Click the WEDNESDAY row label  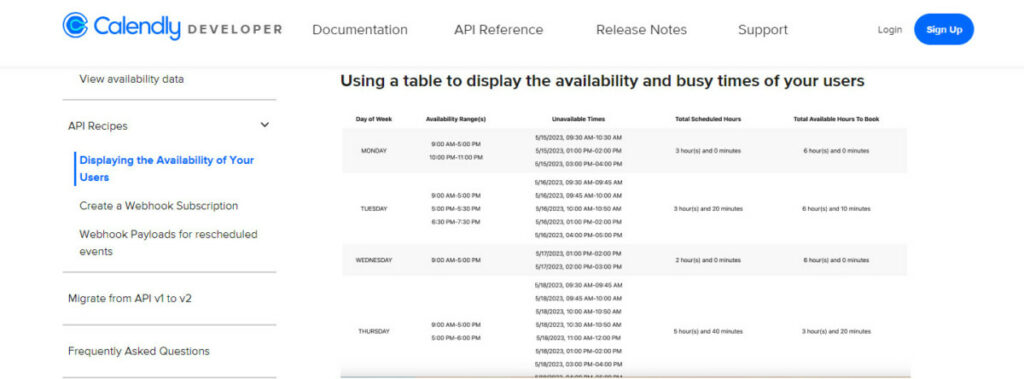tap(374, 260)
